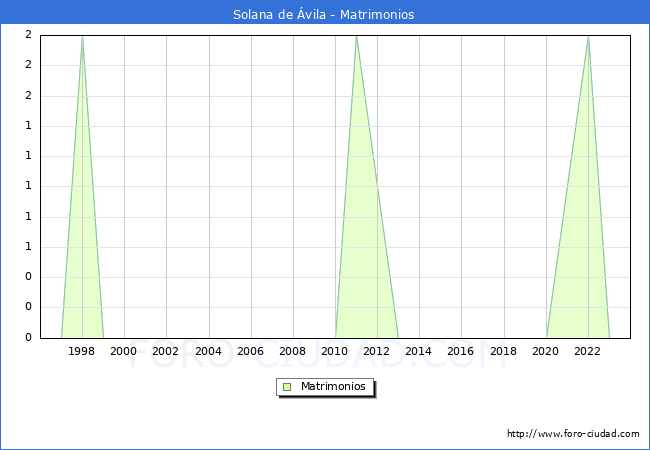Viewport: 650px width, 450px height.
Task: Click the chart title Solana de Ávila - Matrimonios
Action: pos(323,14)
